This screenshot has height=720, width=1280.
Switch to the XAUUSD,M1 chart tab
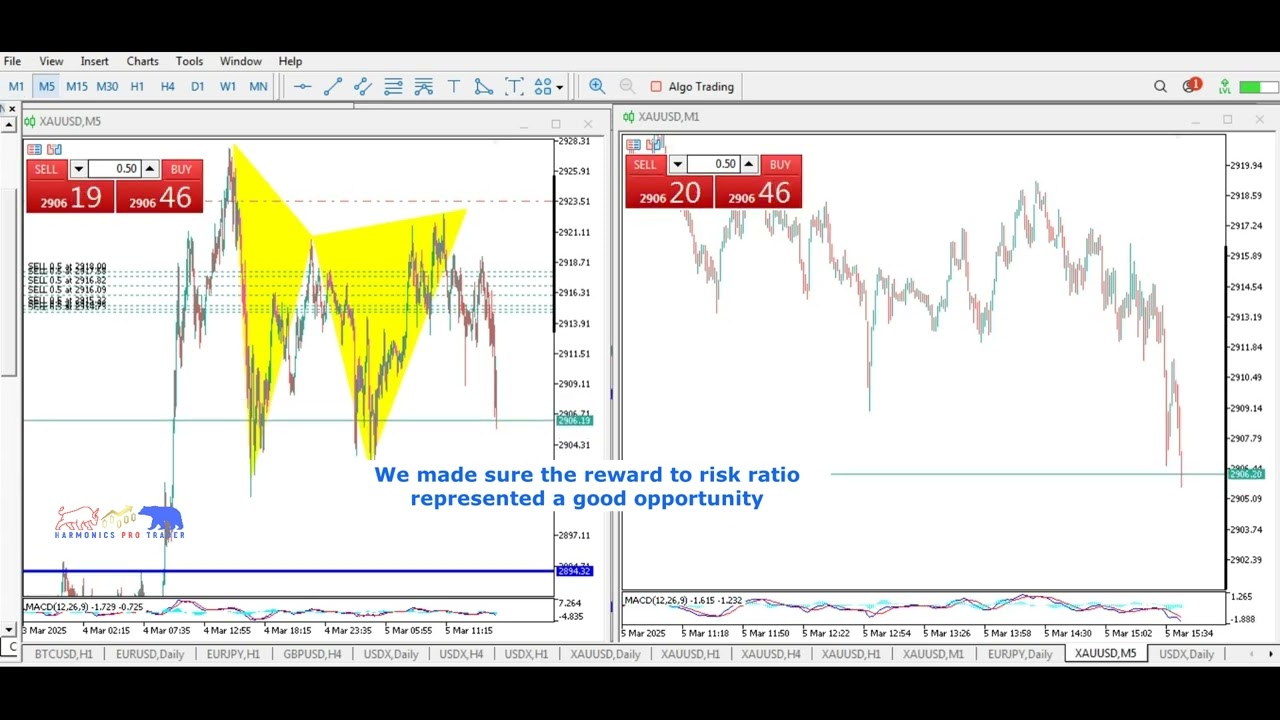coord(933,654)
